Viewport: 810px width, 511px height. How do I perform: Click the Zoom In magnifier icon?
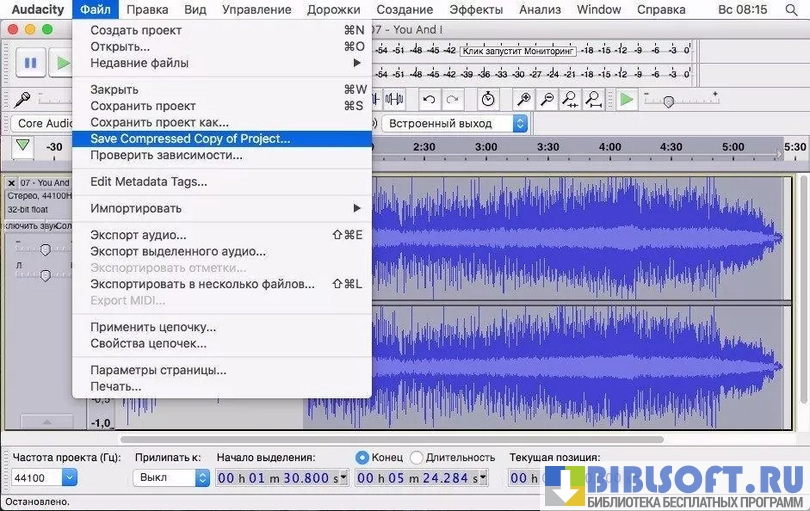click(x=523, y=99)
